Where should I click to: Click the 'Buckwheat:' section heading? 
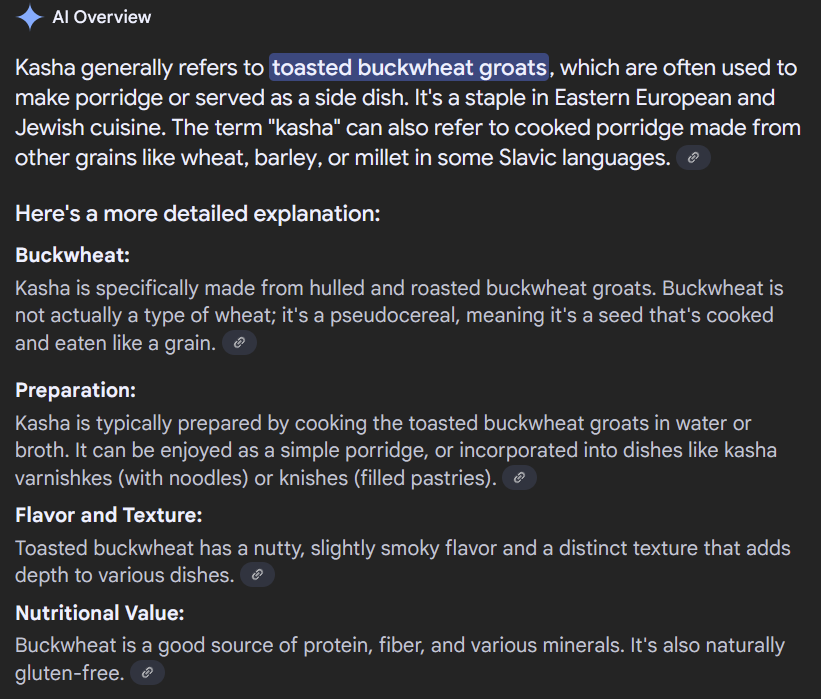click(72, 255)
